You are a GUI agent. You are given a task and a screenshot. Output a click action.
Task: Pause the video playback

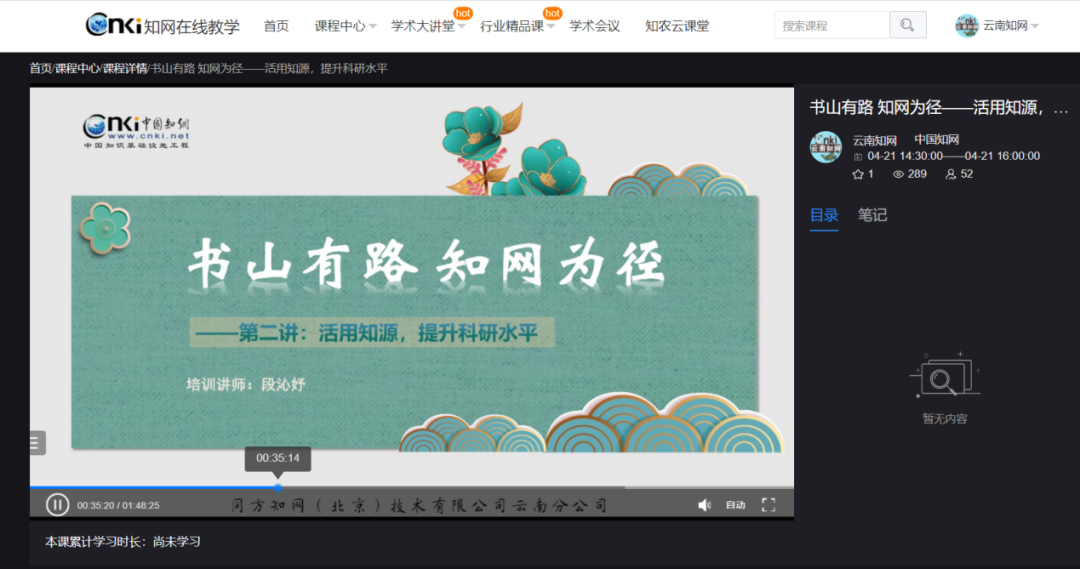click(57, 505)
